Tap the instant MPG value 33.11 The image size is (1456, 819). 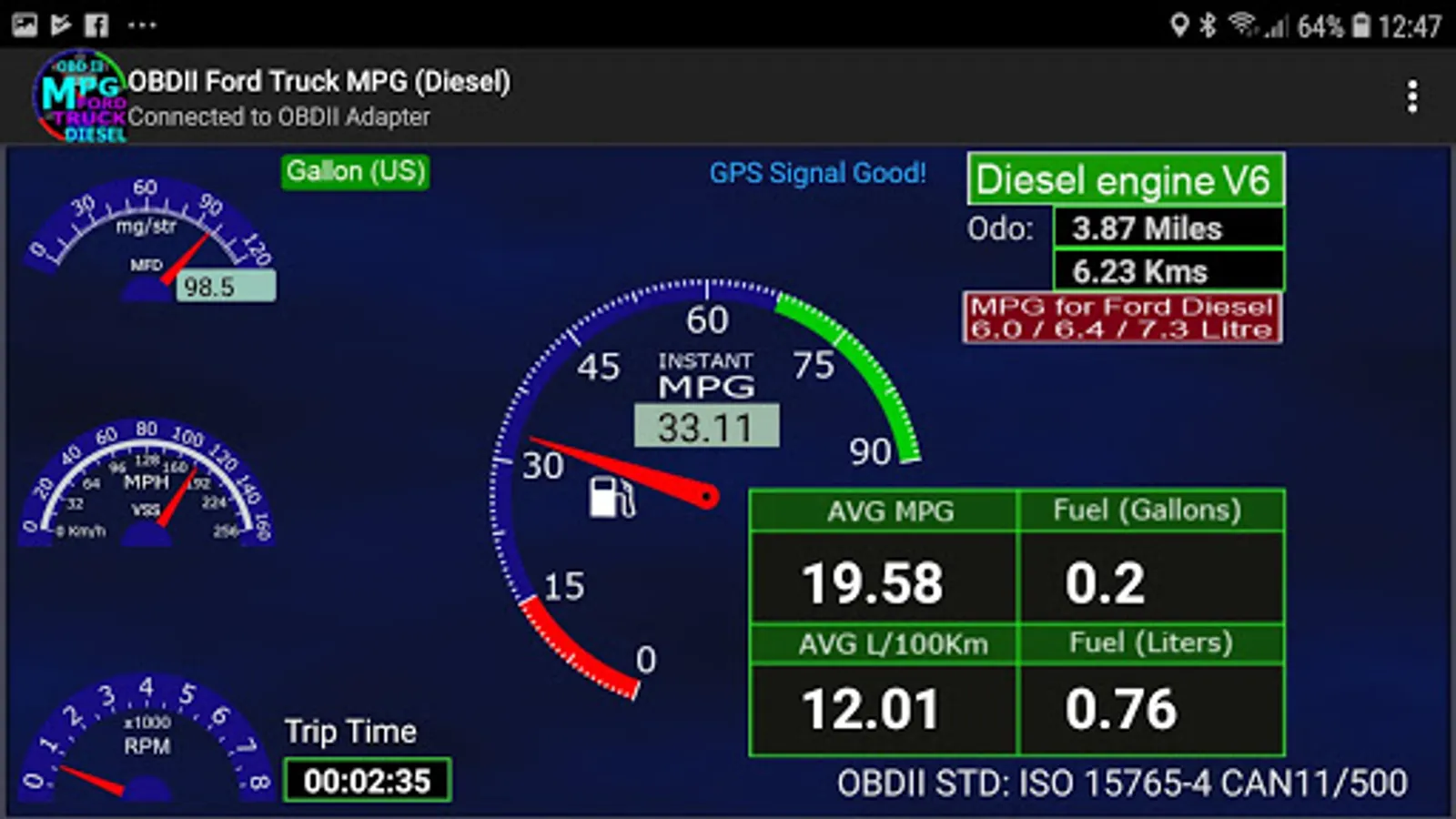[x=706, y=427]
